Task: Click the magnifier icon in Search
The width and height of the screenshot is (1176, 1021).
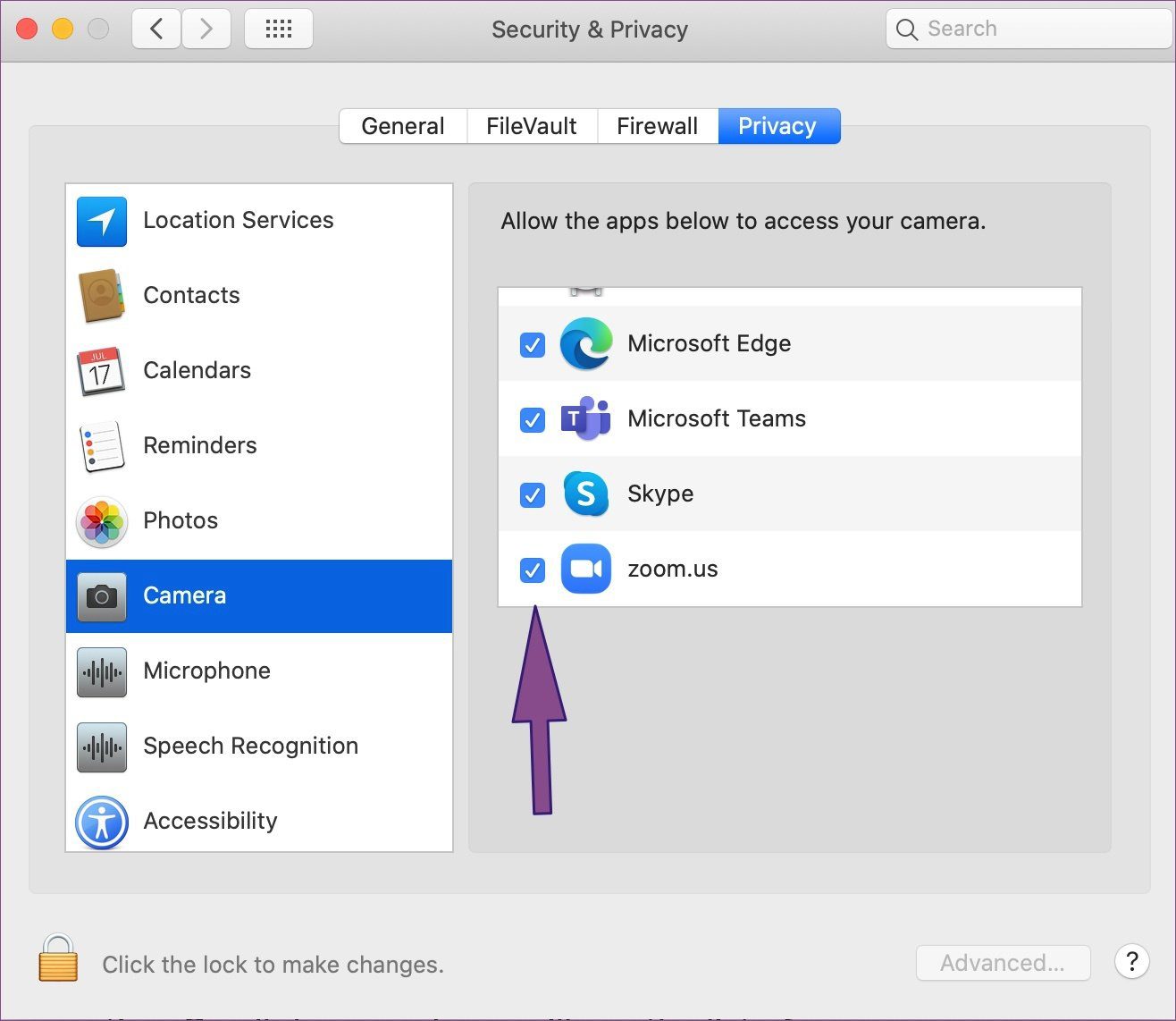Action: (x=906, y=30)
